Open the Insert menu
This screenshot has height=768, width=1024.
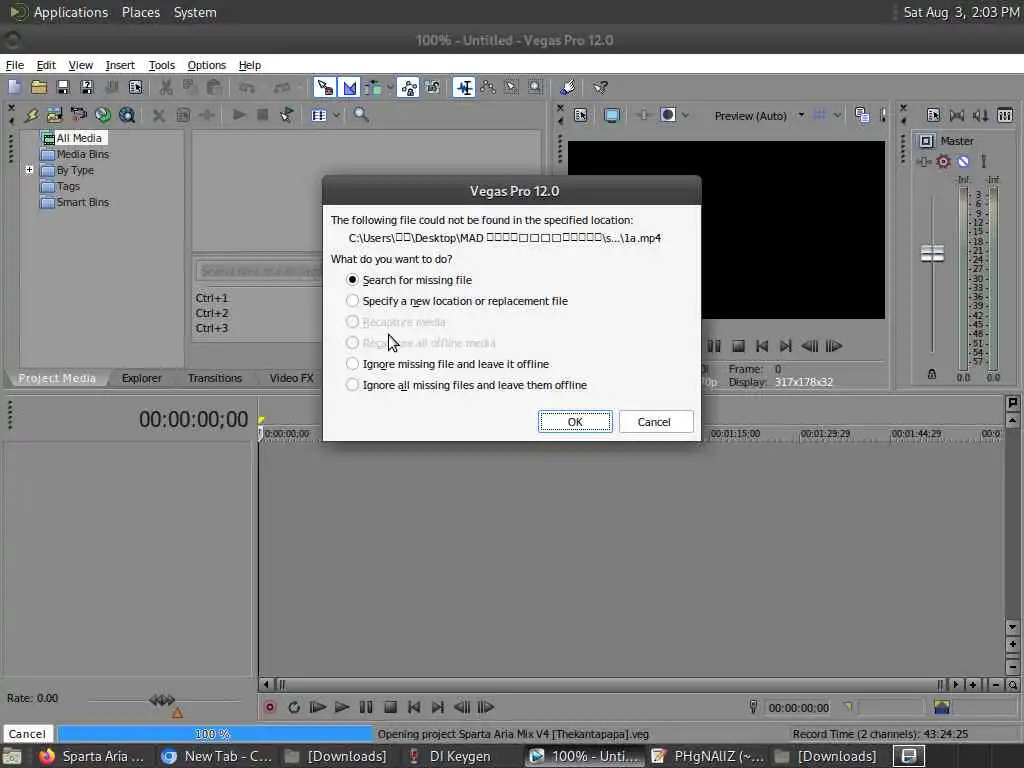[x=120, y=65]
